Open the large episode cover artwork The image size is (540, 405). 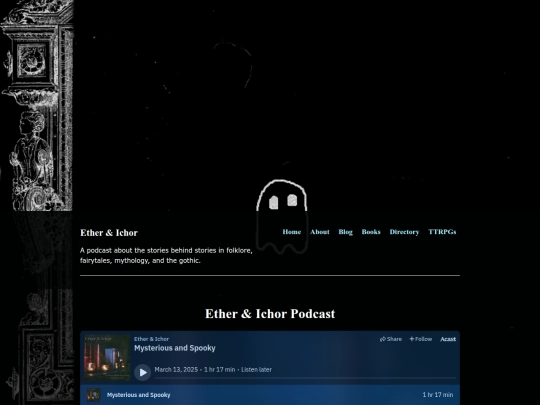107,357
